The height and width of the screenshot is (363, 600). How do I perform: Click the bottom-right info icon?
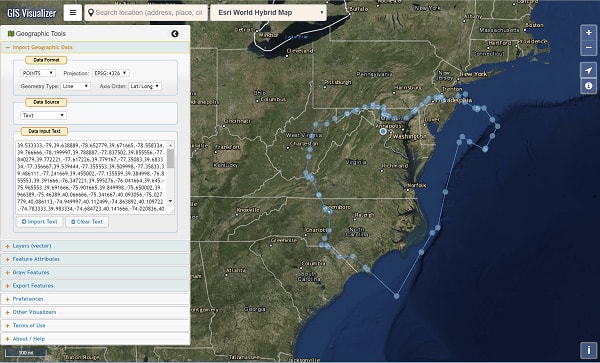click(x=589, y=350)
